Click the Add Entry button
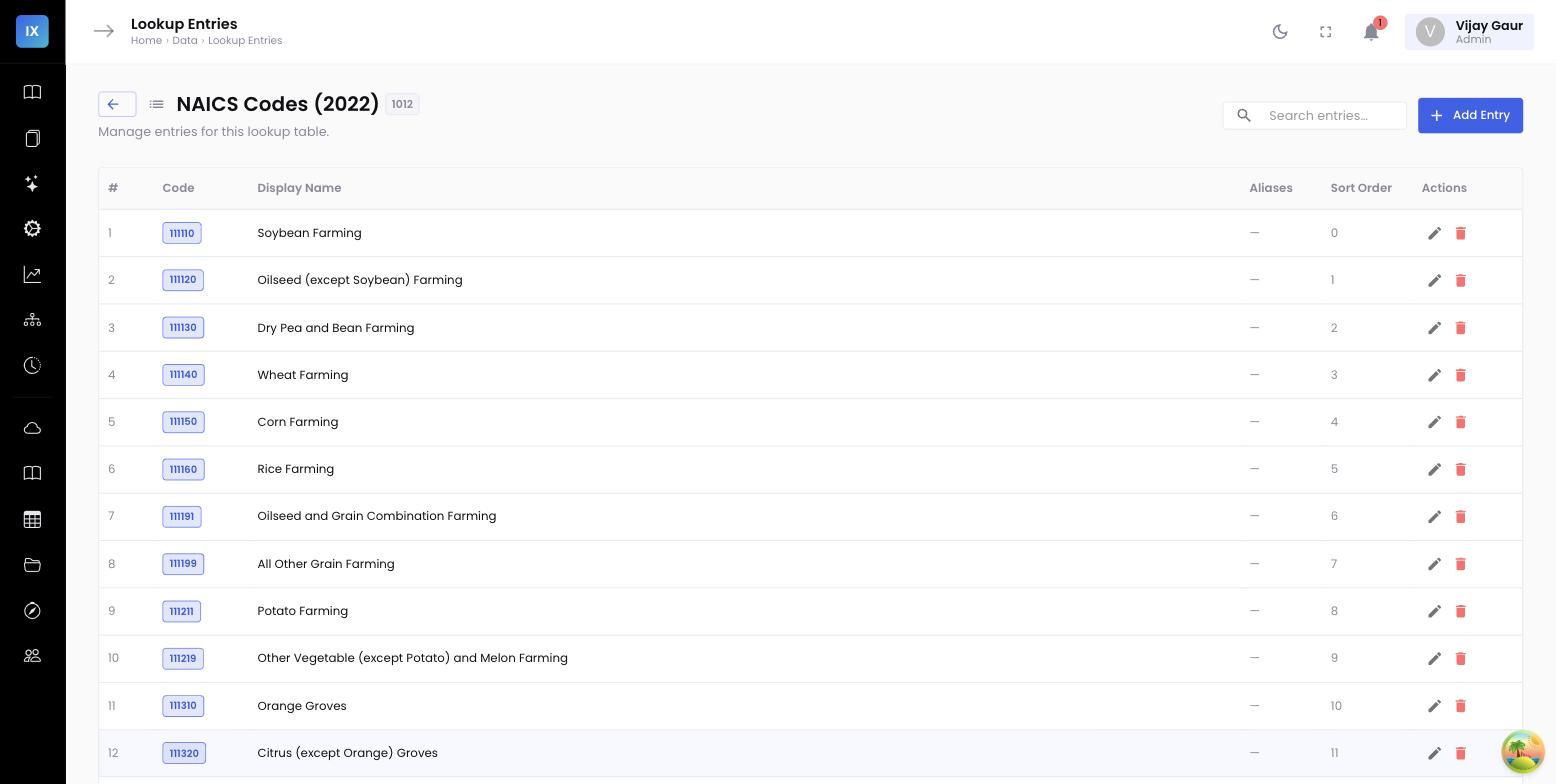Image resolution: width=1556 pixels, height=784 pixels. tap(1470, 115)
